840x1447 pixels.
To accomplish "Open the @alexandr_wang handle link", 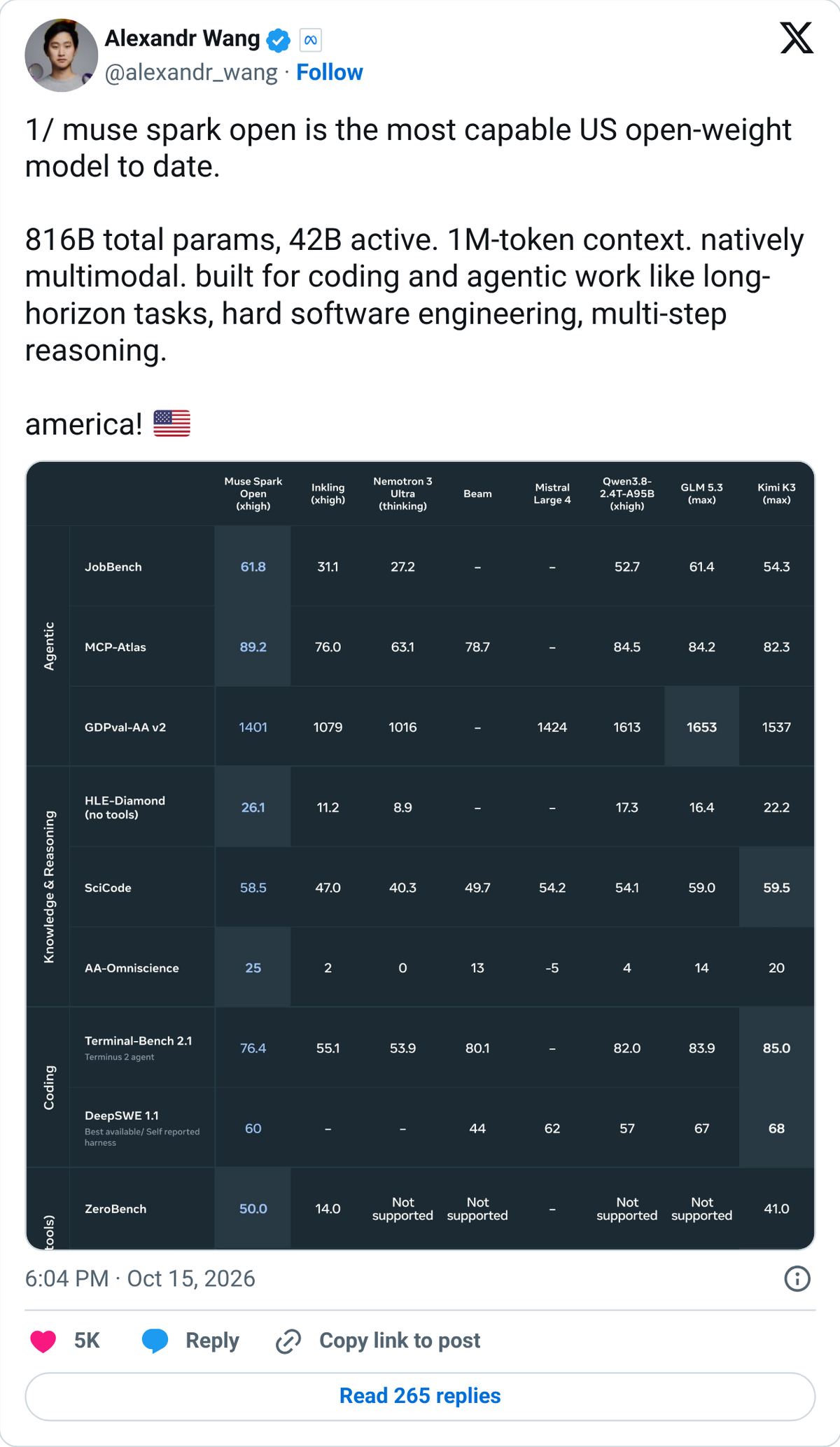I will pyautogui.click(x=191, y=72).
